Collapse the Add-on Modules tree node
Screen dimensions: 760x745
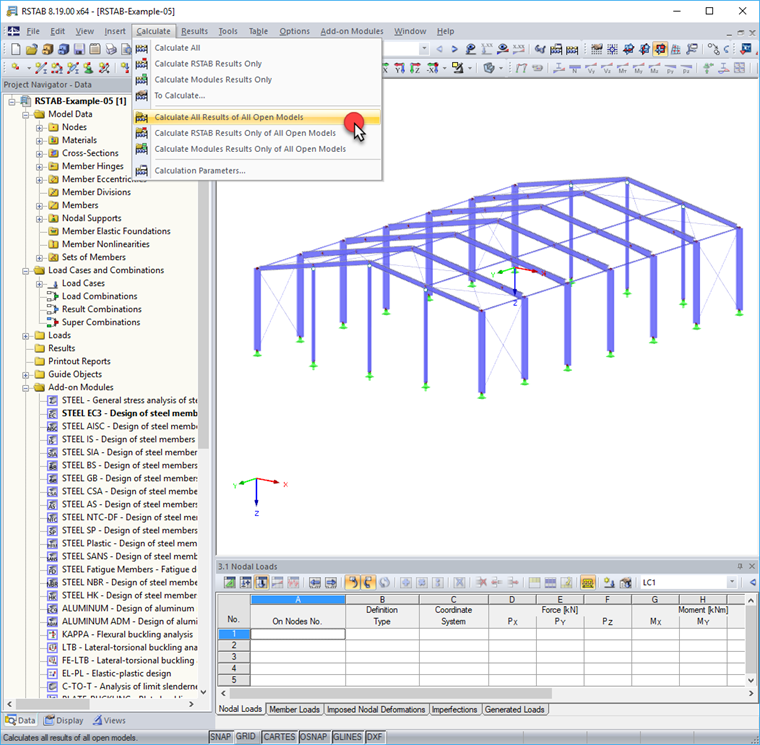(26, 388)
